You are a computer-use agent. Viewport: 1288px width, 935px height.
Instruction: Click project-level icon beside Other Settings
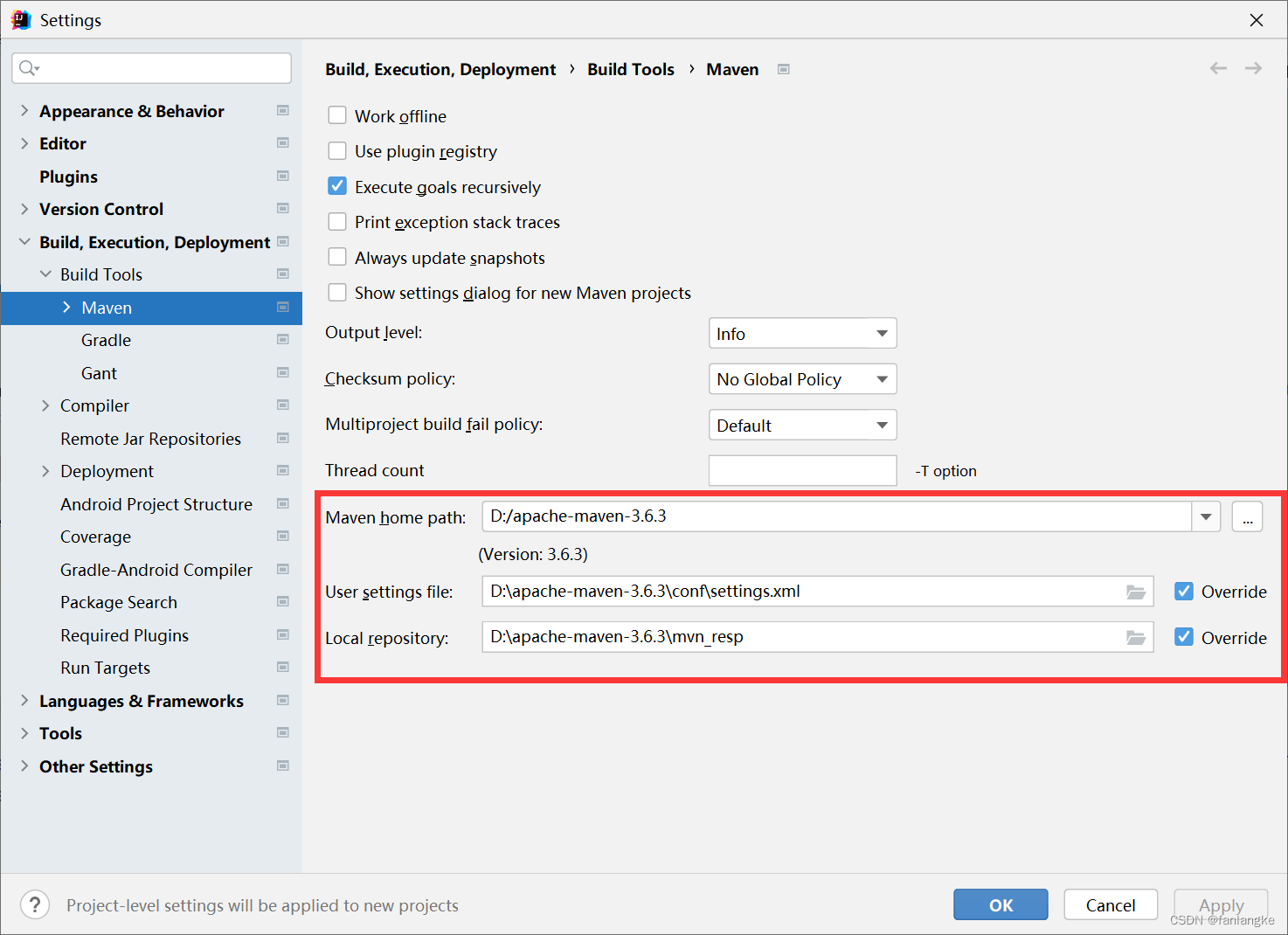283,765
